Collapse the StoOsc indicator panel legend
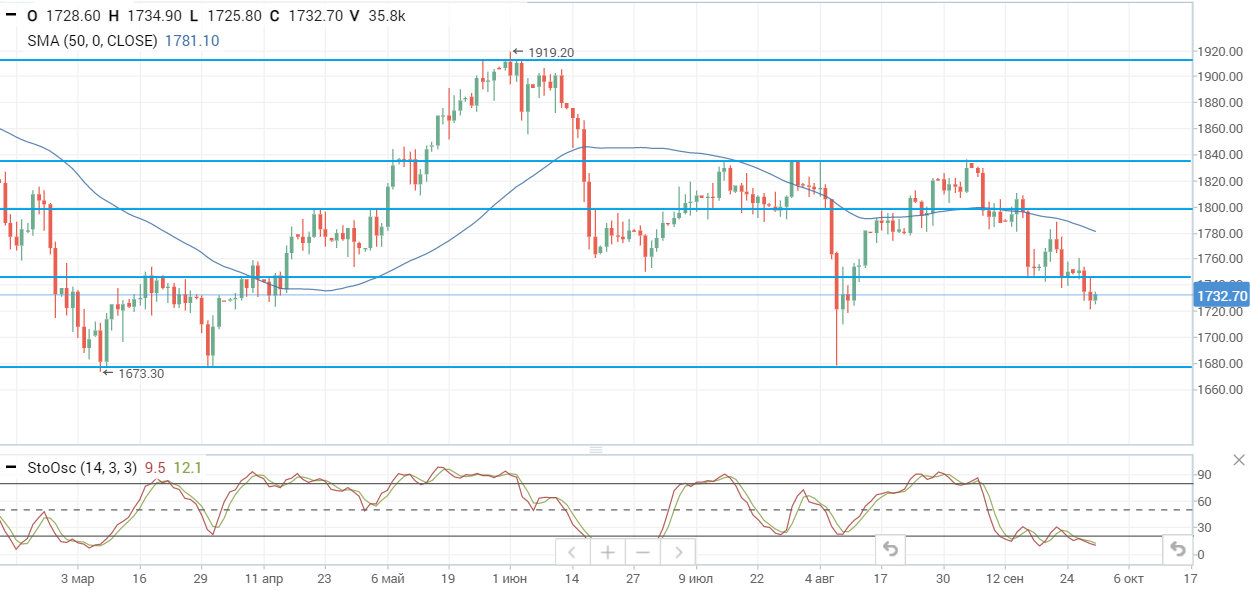This screenshot has width=1251, height=591. (11, 468)
